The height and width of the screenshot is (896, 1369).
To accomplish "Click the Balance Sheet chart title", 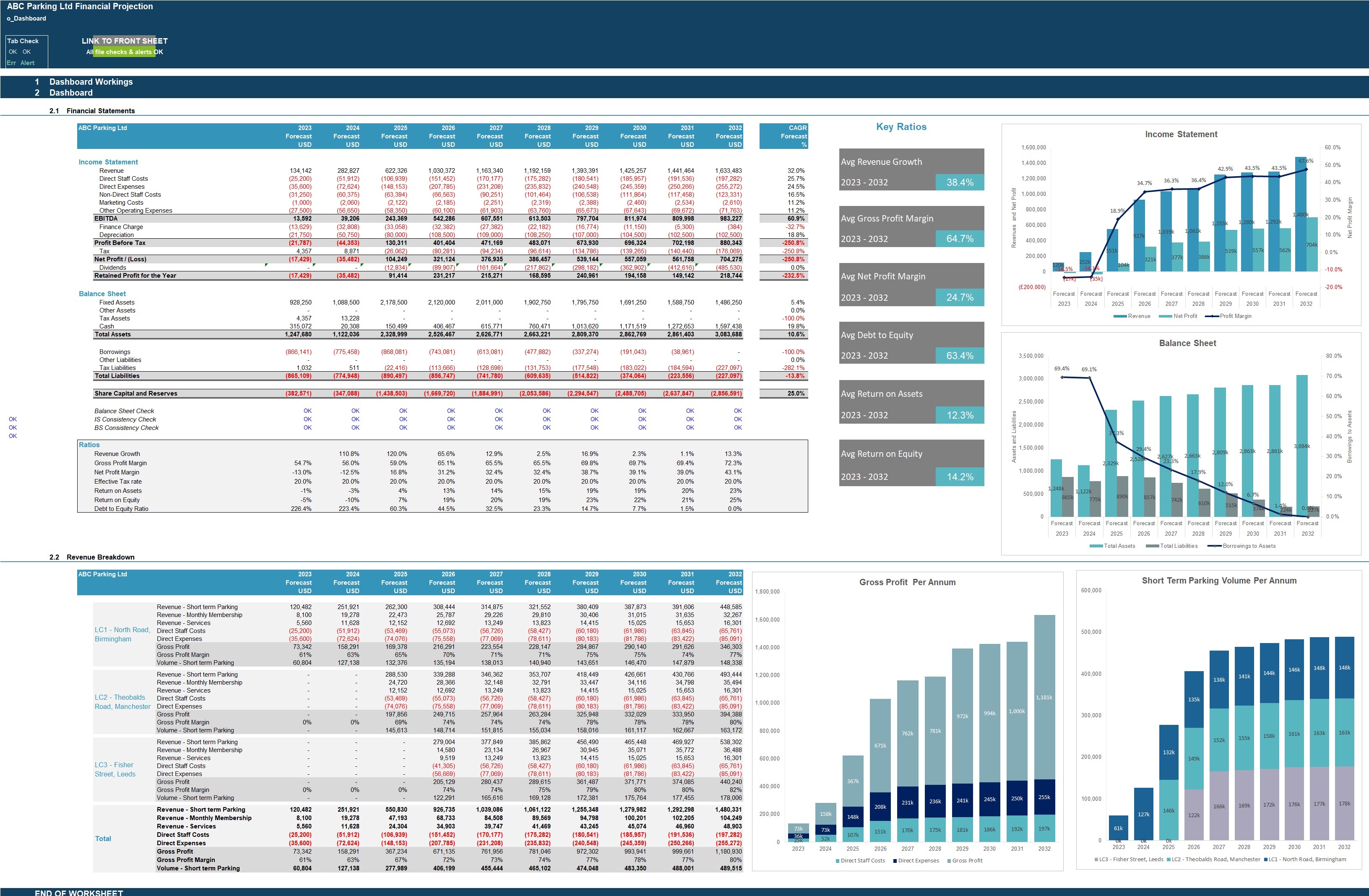I will click(1187, 343).
